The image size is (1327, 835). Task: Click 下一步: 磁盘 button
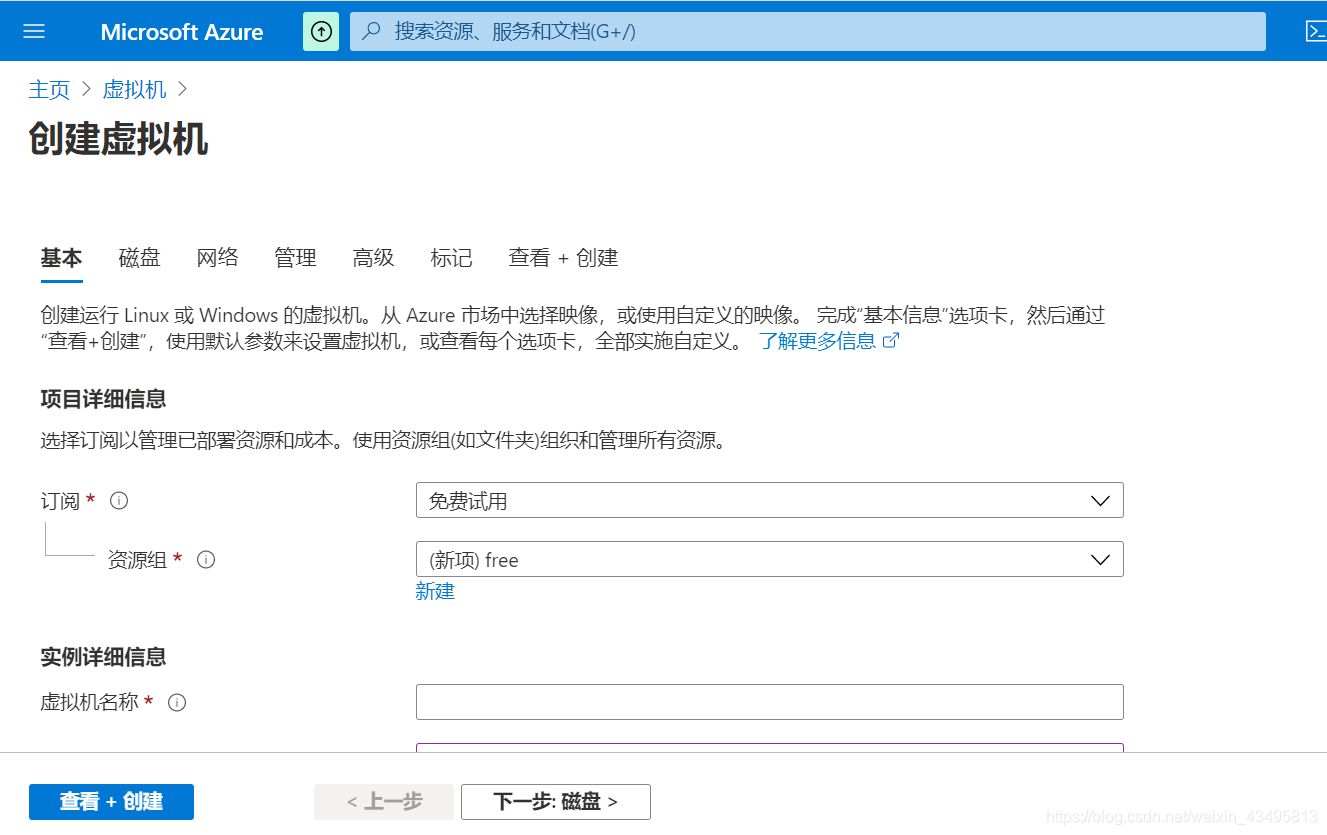[x=556, y=801]
